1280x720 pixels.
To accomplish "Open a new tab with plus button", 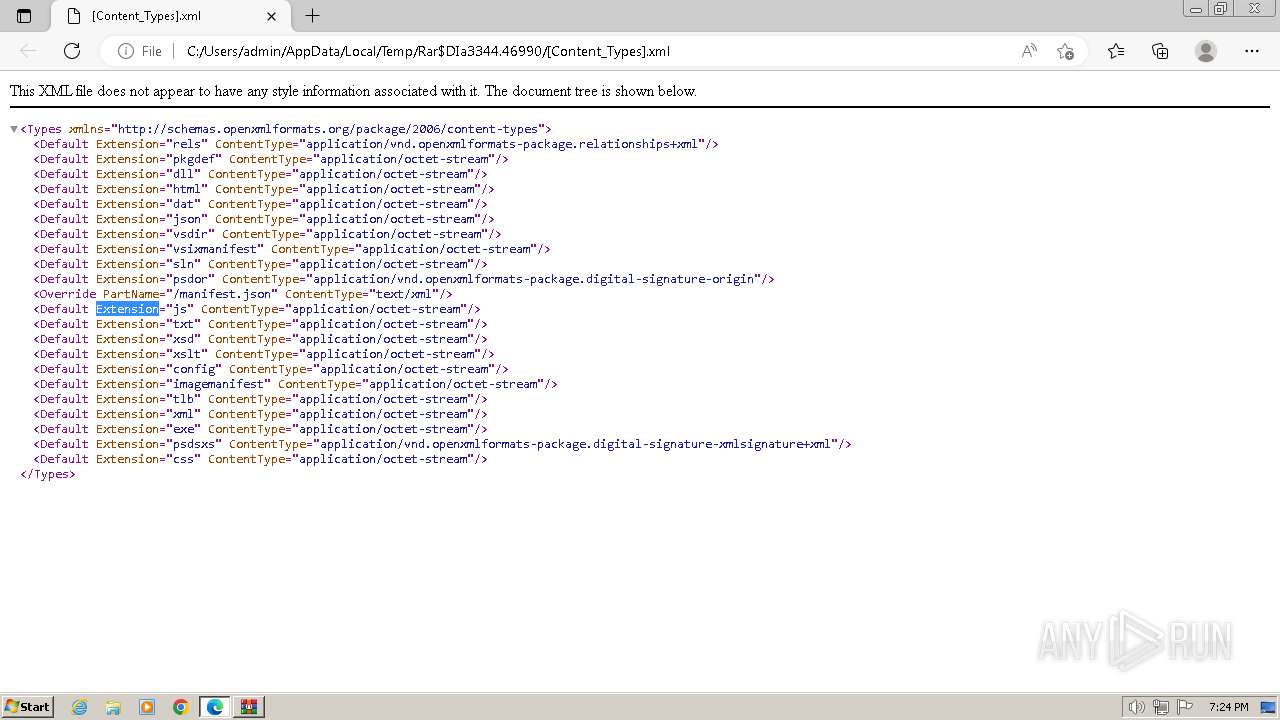I will click(x=313, y=16).
